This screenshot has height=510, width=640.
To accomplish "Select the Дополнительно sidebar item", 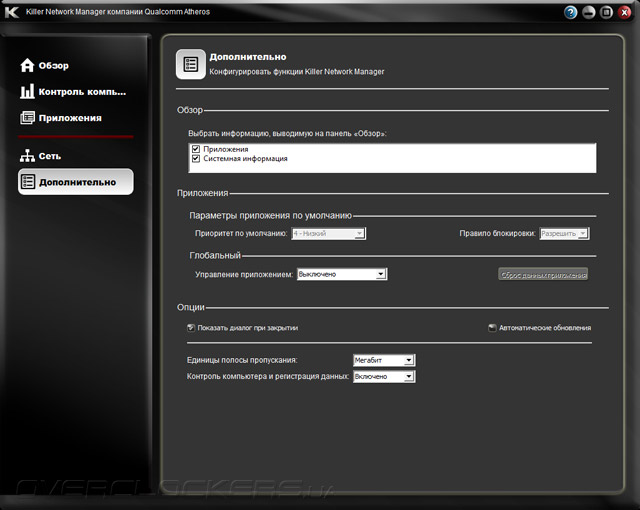I will point(76,182).
